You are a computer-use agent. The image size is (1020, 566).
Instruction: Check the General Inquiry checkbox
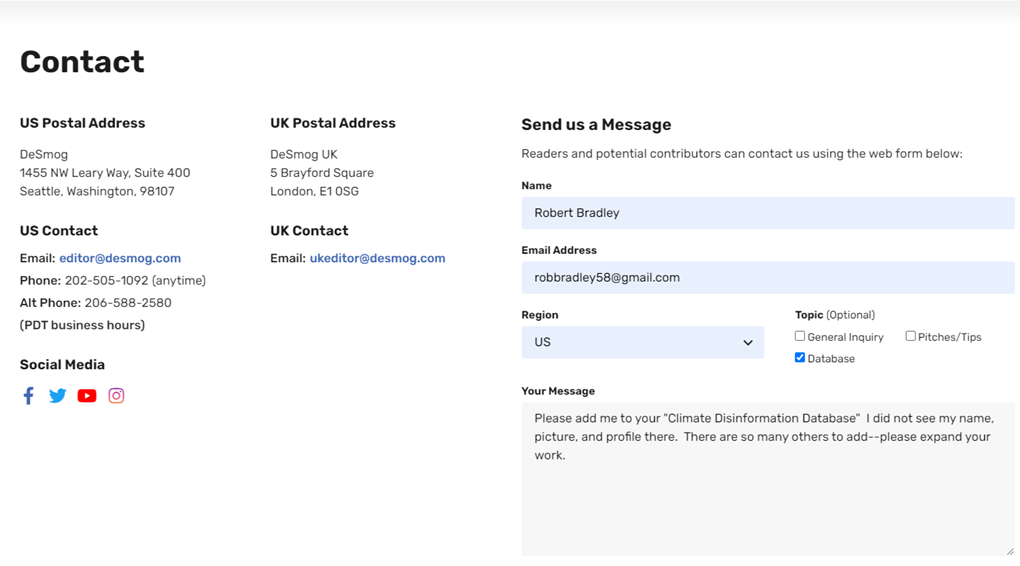(x=799, y=336)
